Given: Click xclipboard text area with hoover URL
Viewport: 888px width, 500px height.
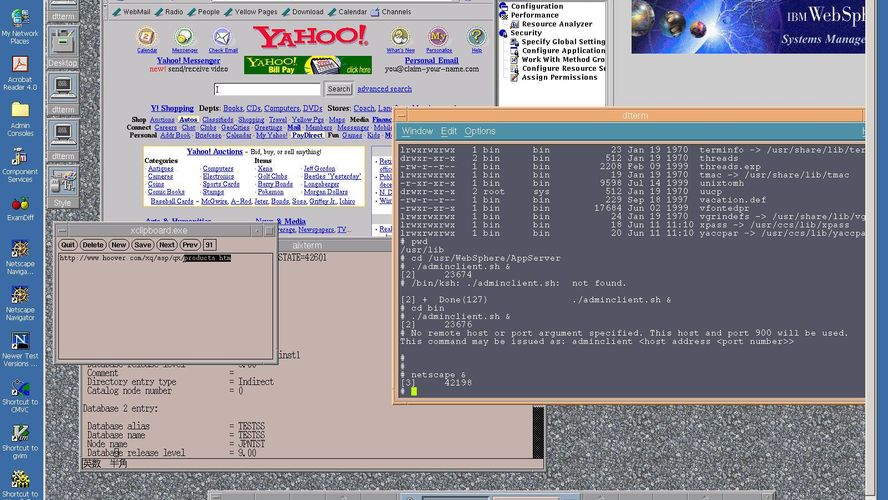Looking at the screenshot, I should click(x=165, y=306).
